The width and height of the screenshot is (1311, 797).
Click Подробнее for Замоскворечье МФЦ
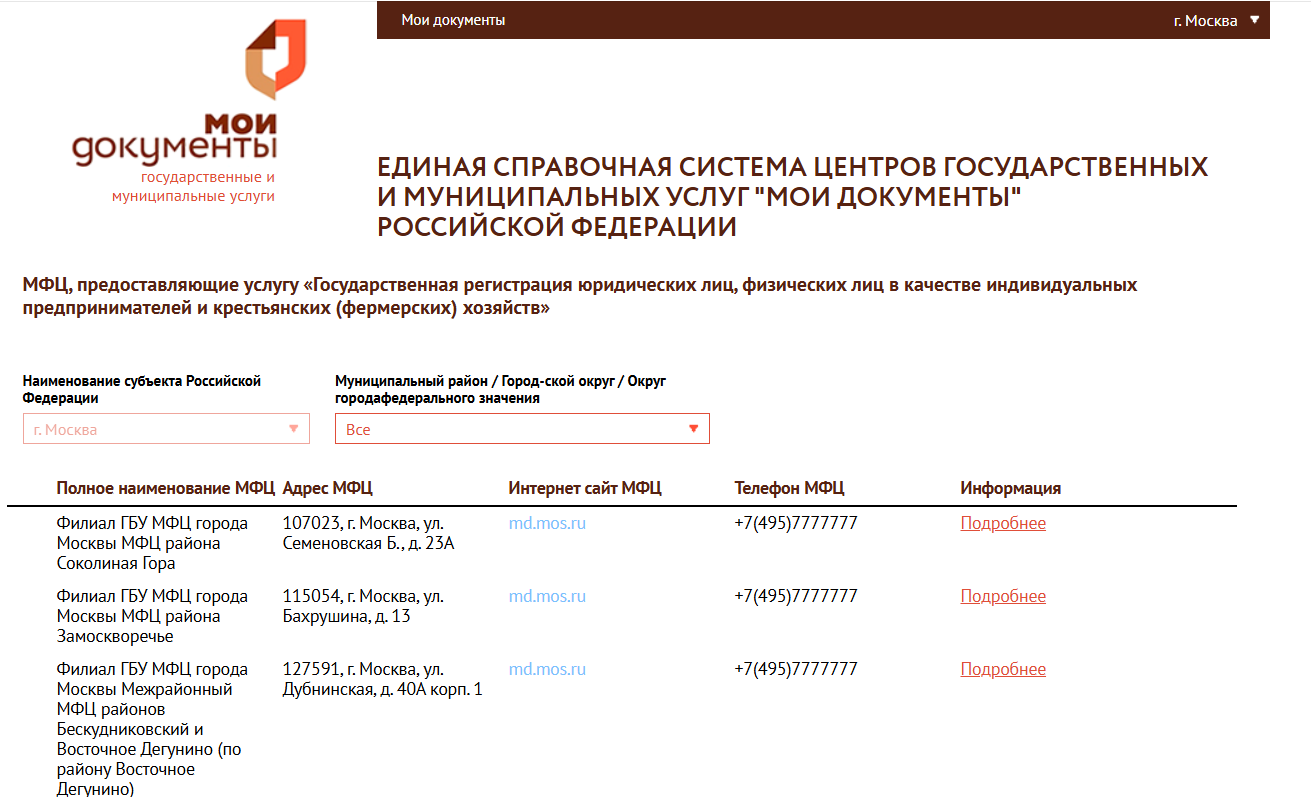coord(1003,596)
